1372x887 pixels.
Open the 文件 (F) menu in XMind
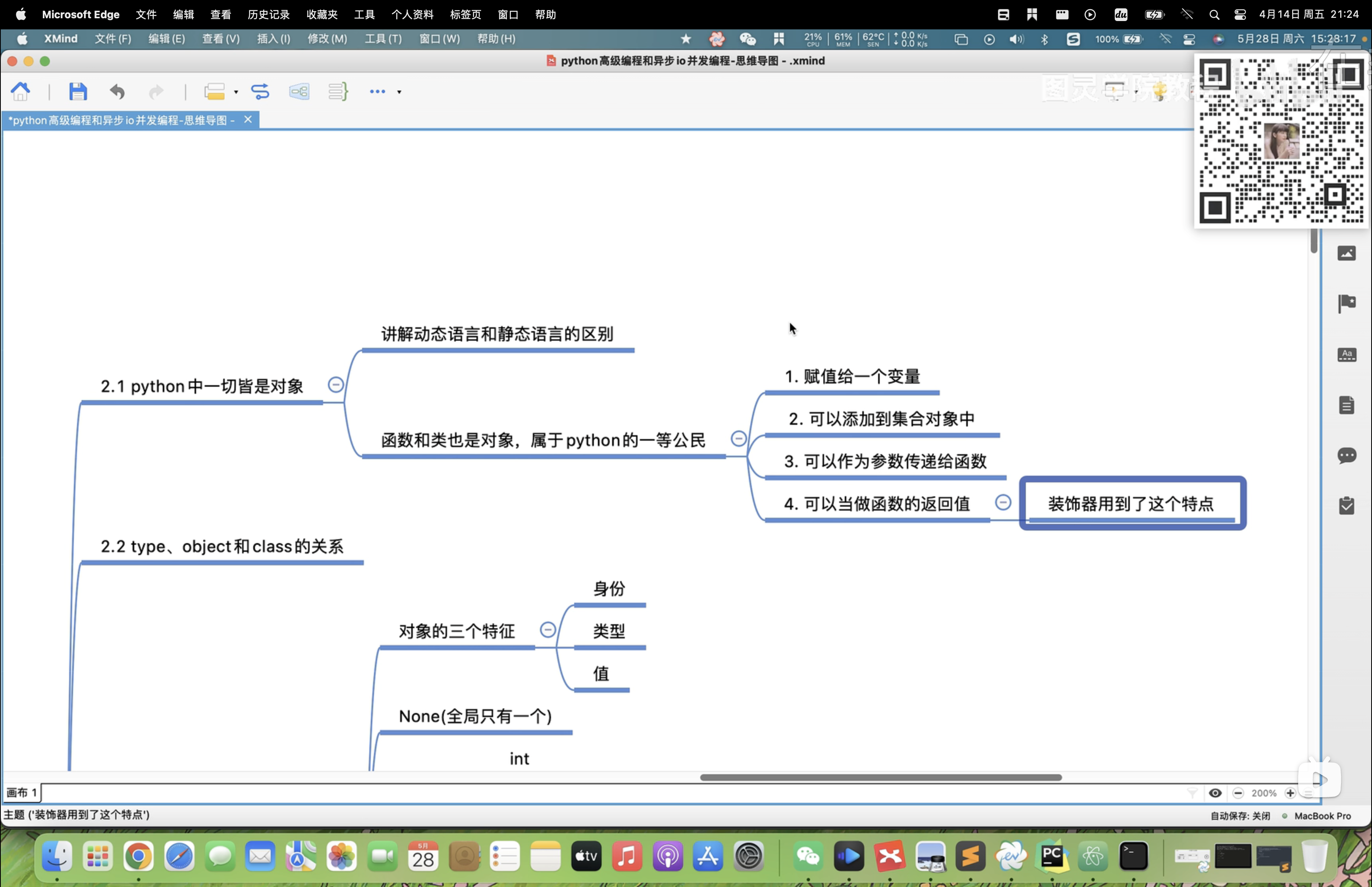(x=113, y=39)
